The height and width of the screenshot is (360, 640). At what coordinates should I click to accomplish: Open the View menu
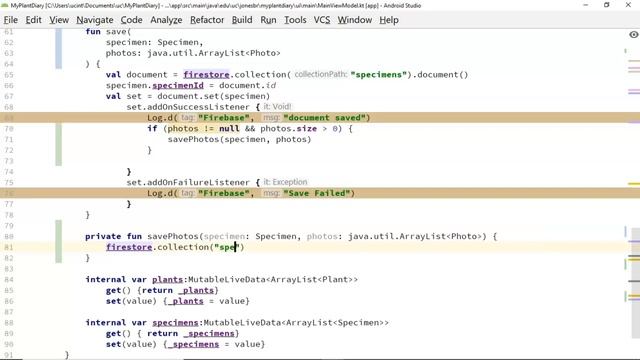59,20
